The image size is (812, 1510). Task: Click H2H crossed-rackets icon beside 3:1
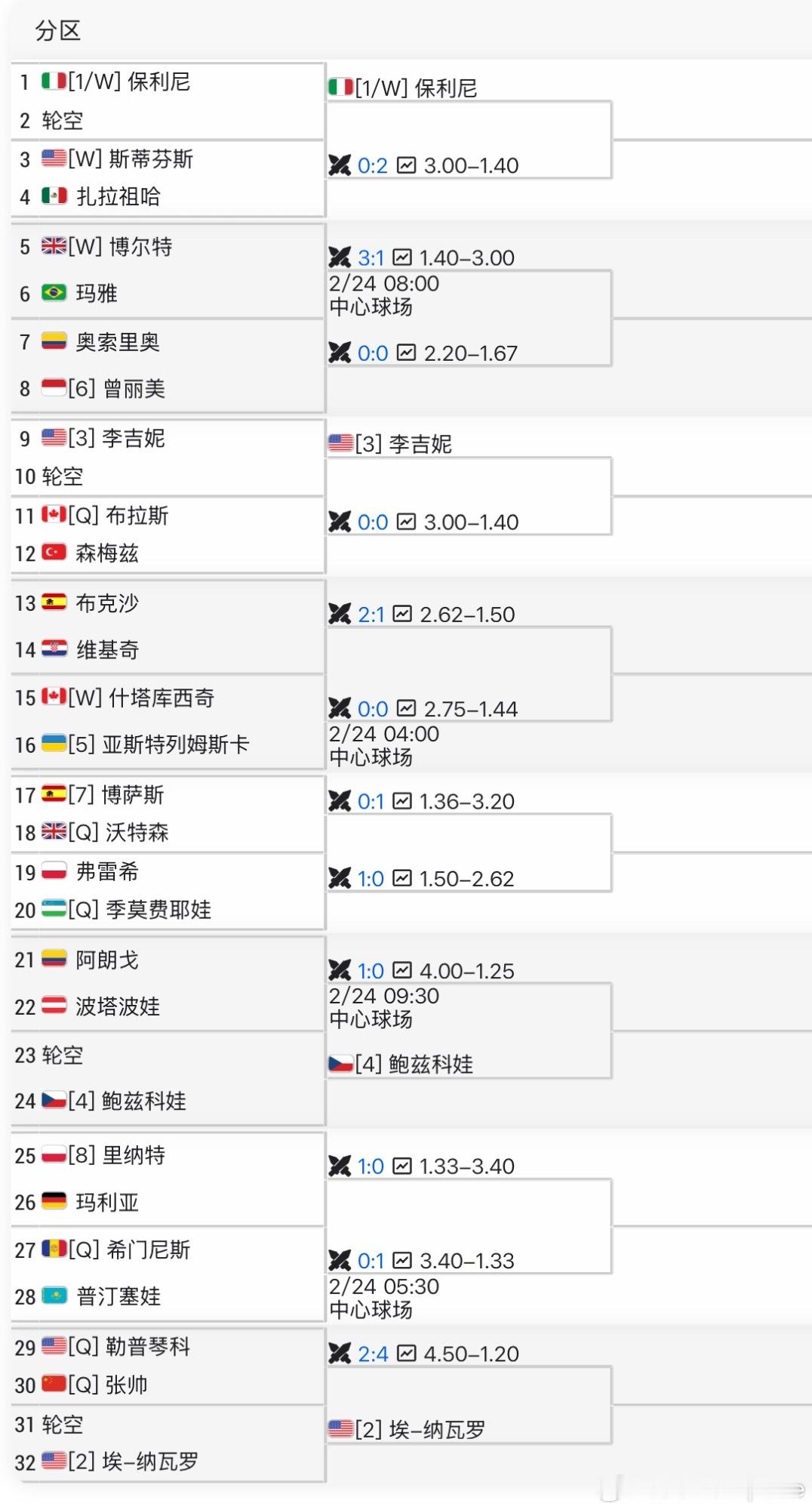point(340,258)
